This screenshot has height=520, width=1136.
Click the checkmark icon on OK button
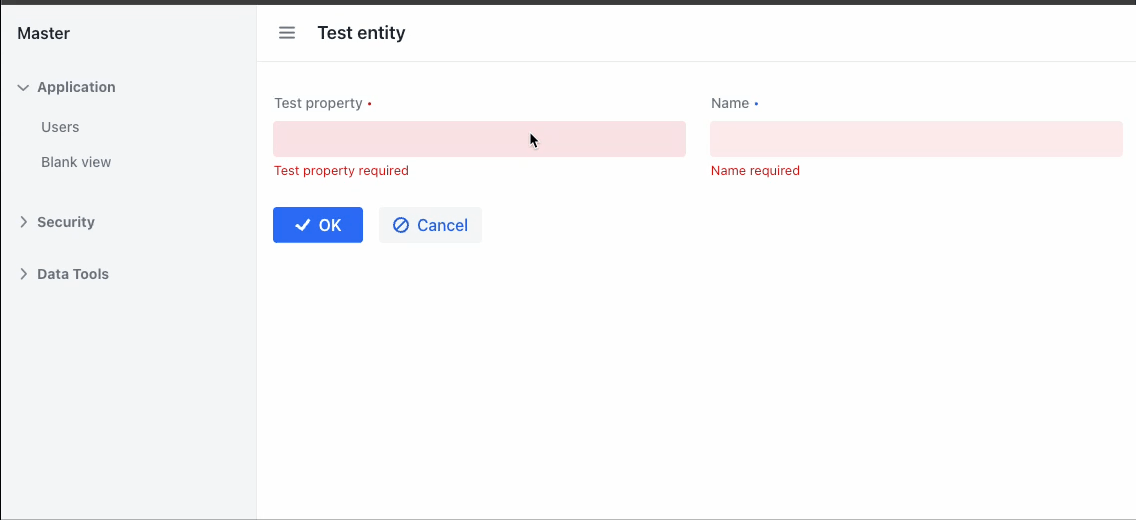pos(303,225)
